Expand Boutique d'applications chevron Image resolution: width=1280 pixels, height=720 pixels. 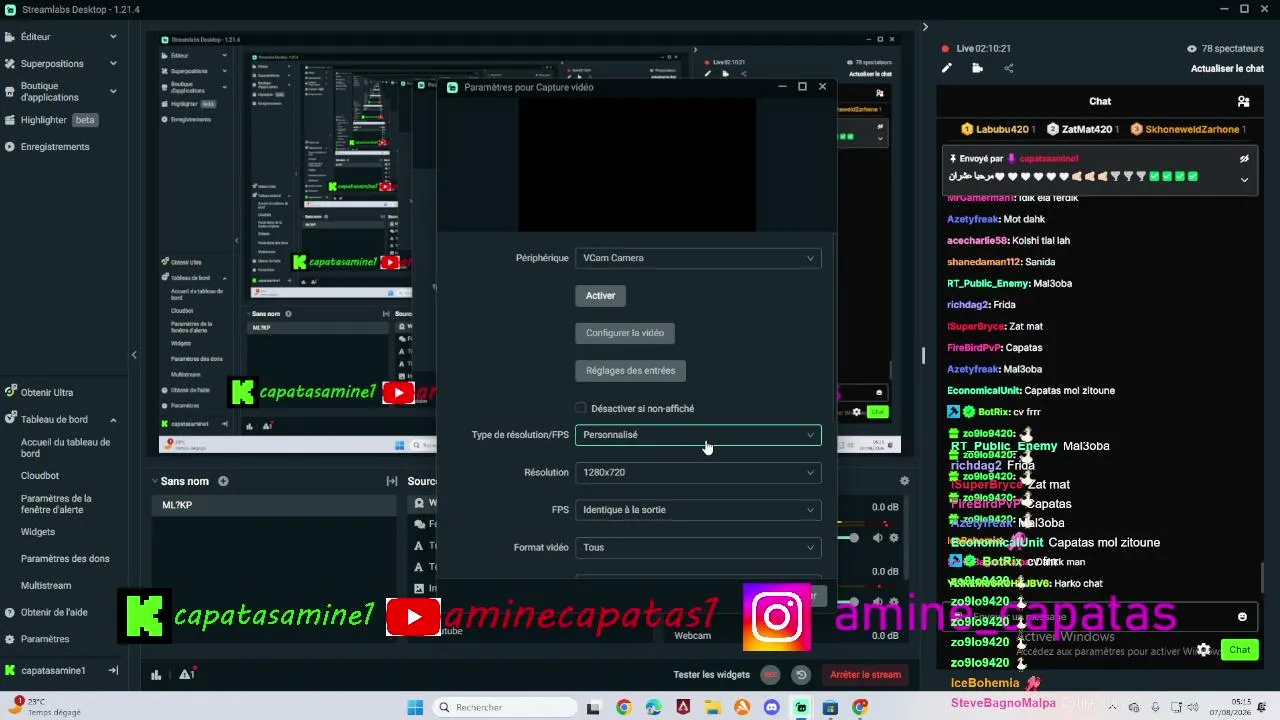[x=113, y=91]
